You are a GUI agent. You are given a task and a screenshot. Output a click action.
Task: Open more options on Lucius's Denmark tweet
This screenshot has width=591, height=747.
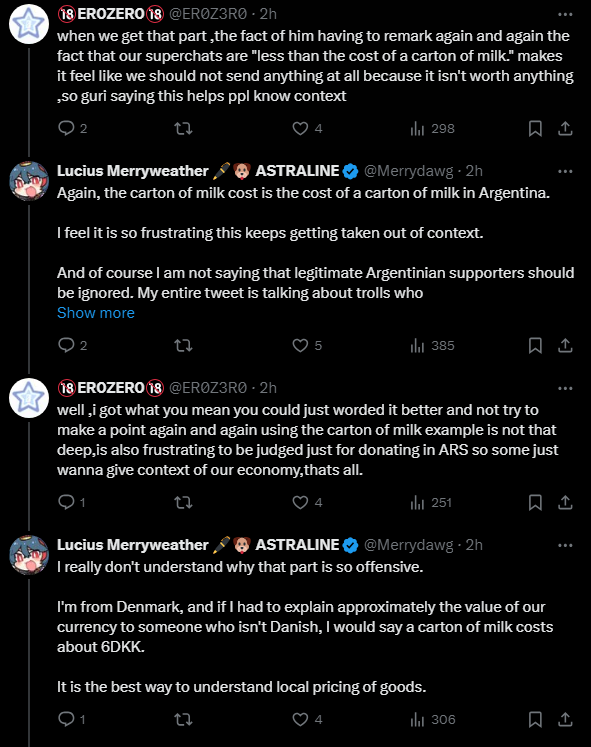pos(565,545)
